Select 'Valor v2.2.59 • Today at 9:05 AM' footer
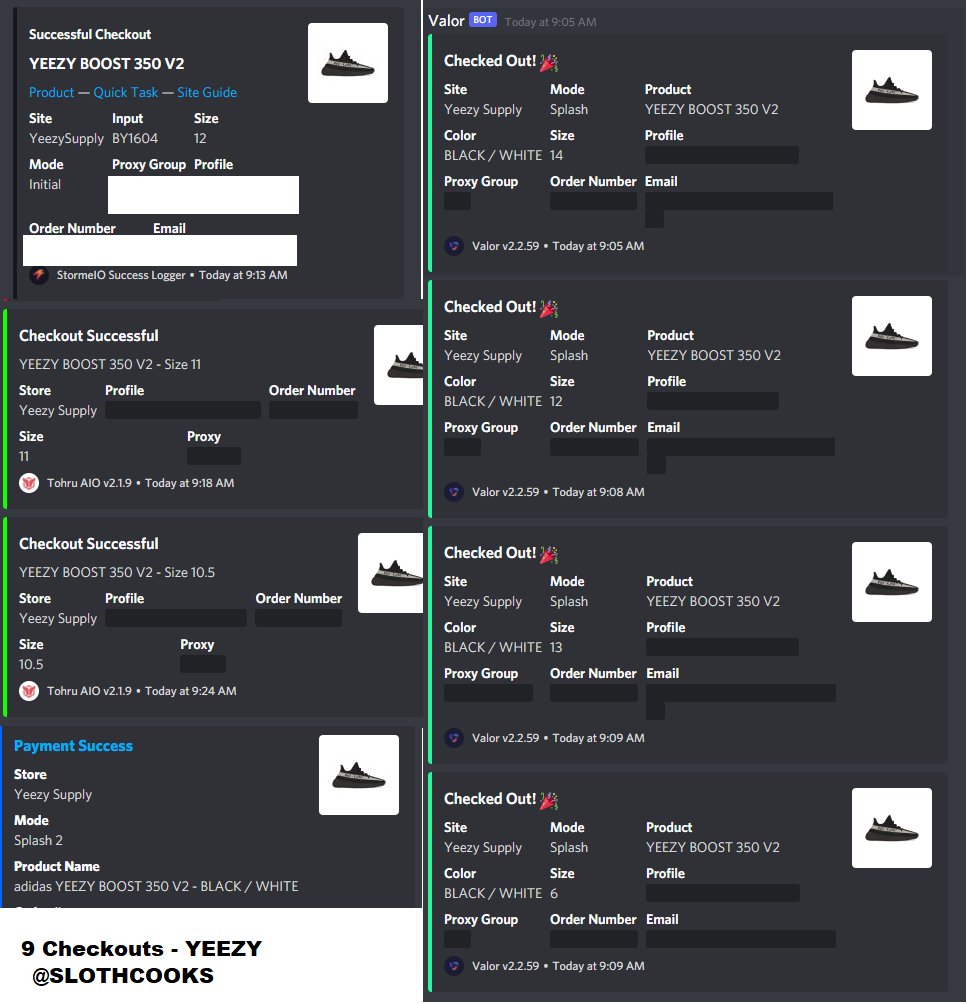This screenshot has height=1004, width=967. [558, 246]
